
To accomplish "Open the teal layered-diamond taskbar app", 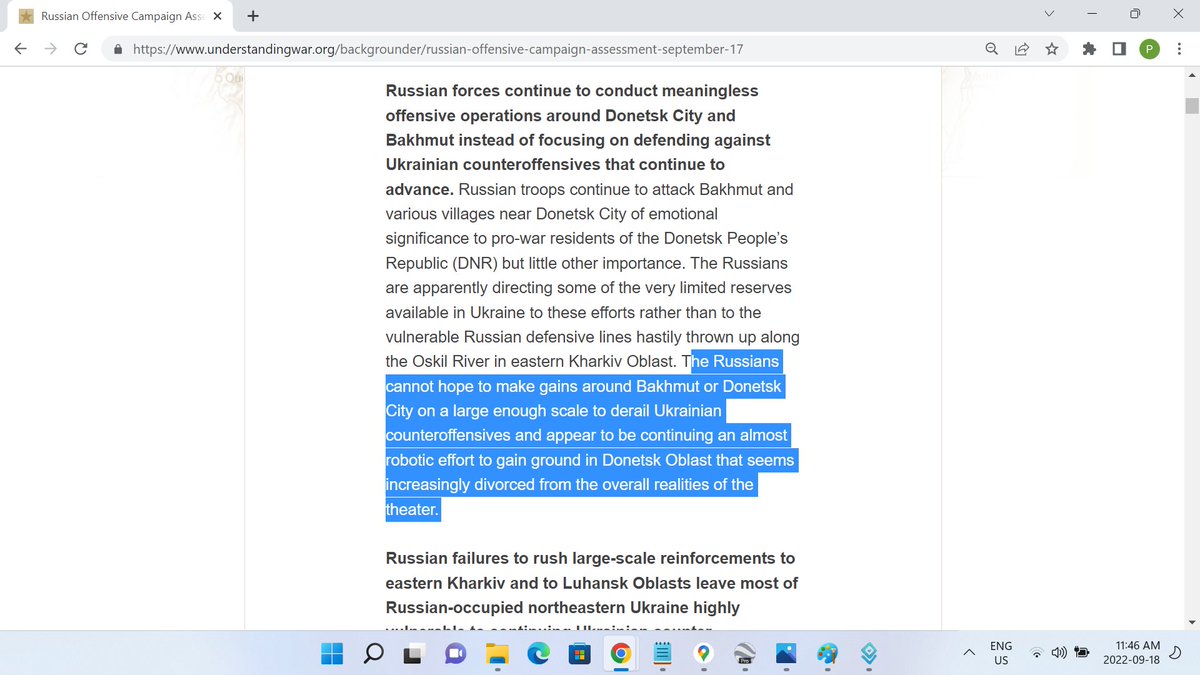I will (x=868, y=654).
